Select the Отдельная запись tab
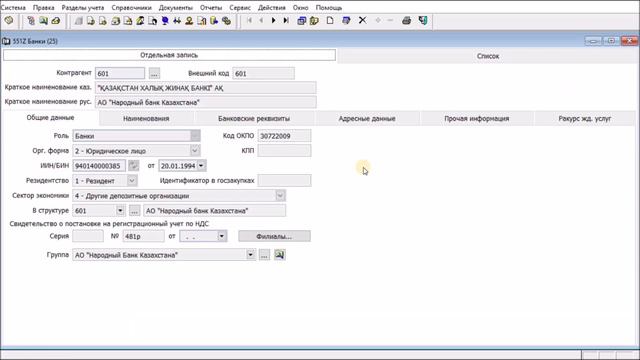This screenshot has height=360, width=640. [x=169, y=55]
